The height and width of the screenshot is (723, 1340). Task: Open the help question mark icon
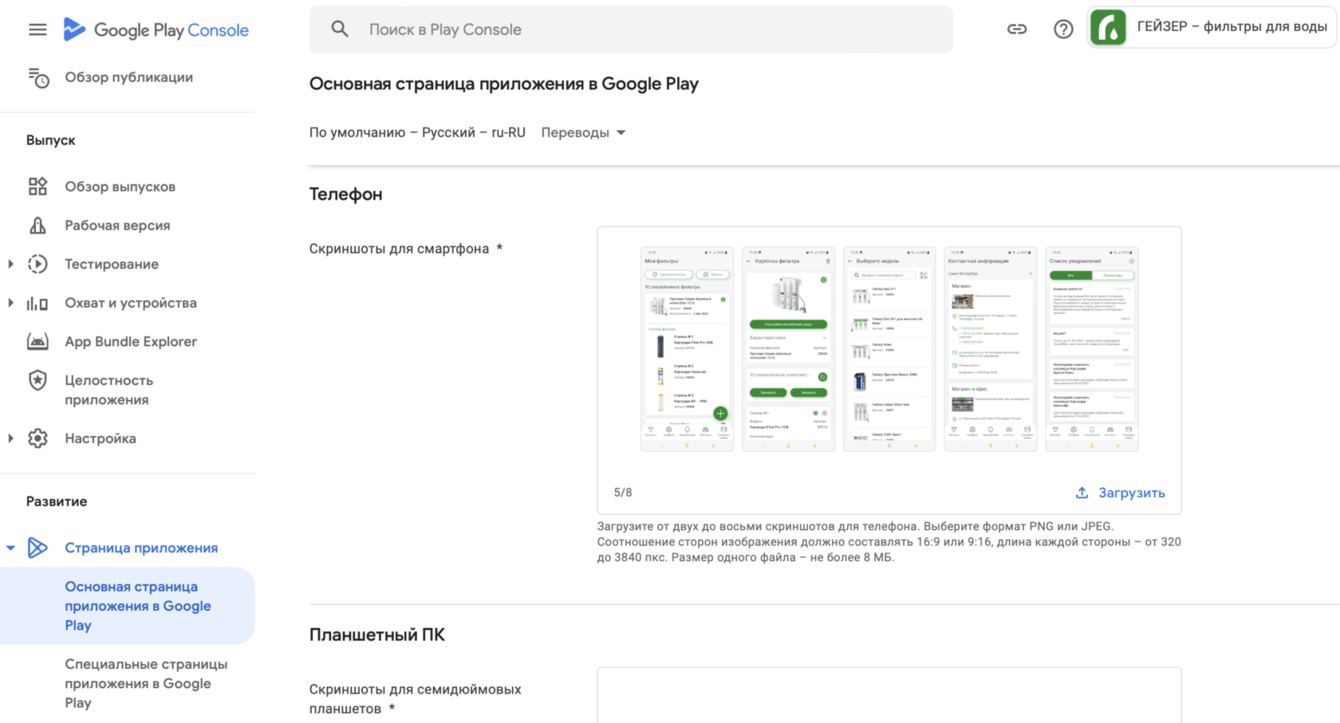[x=1063, y=29]
